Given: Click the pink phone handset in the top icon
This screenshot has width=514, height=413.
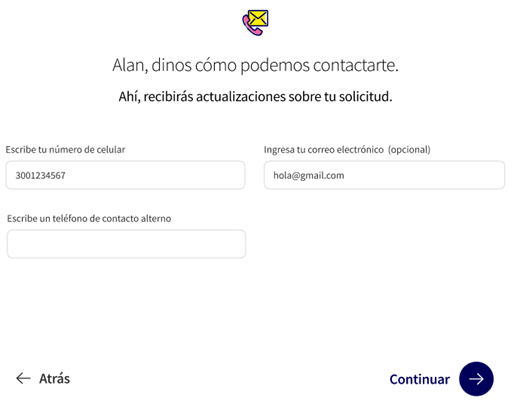Looking at the screenshot, I should coord(251,27).
